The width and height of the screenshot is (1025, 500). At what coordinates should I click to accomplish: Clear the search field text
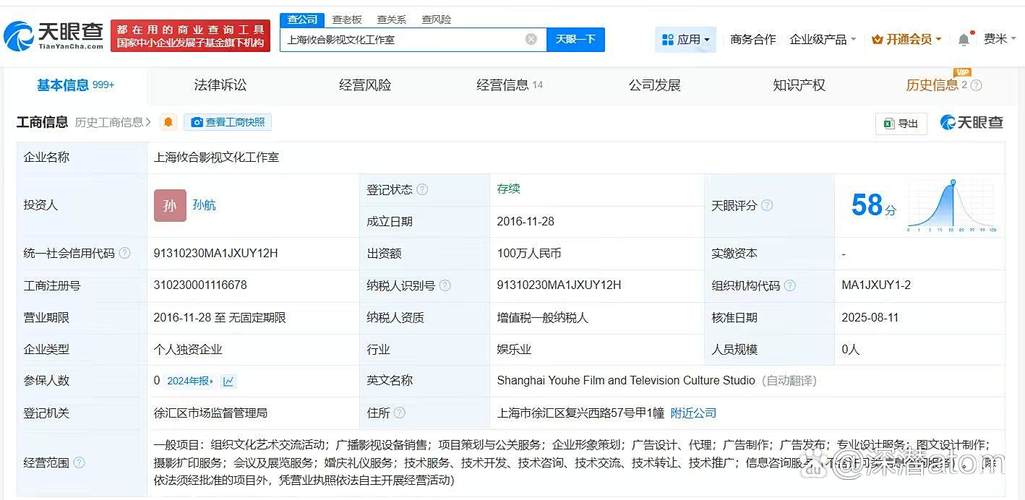(531, 39)
